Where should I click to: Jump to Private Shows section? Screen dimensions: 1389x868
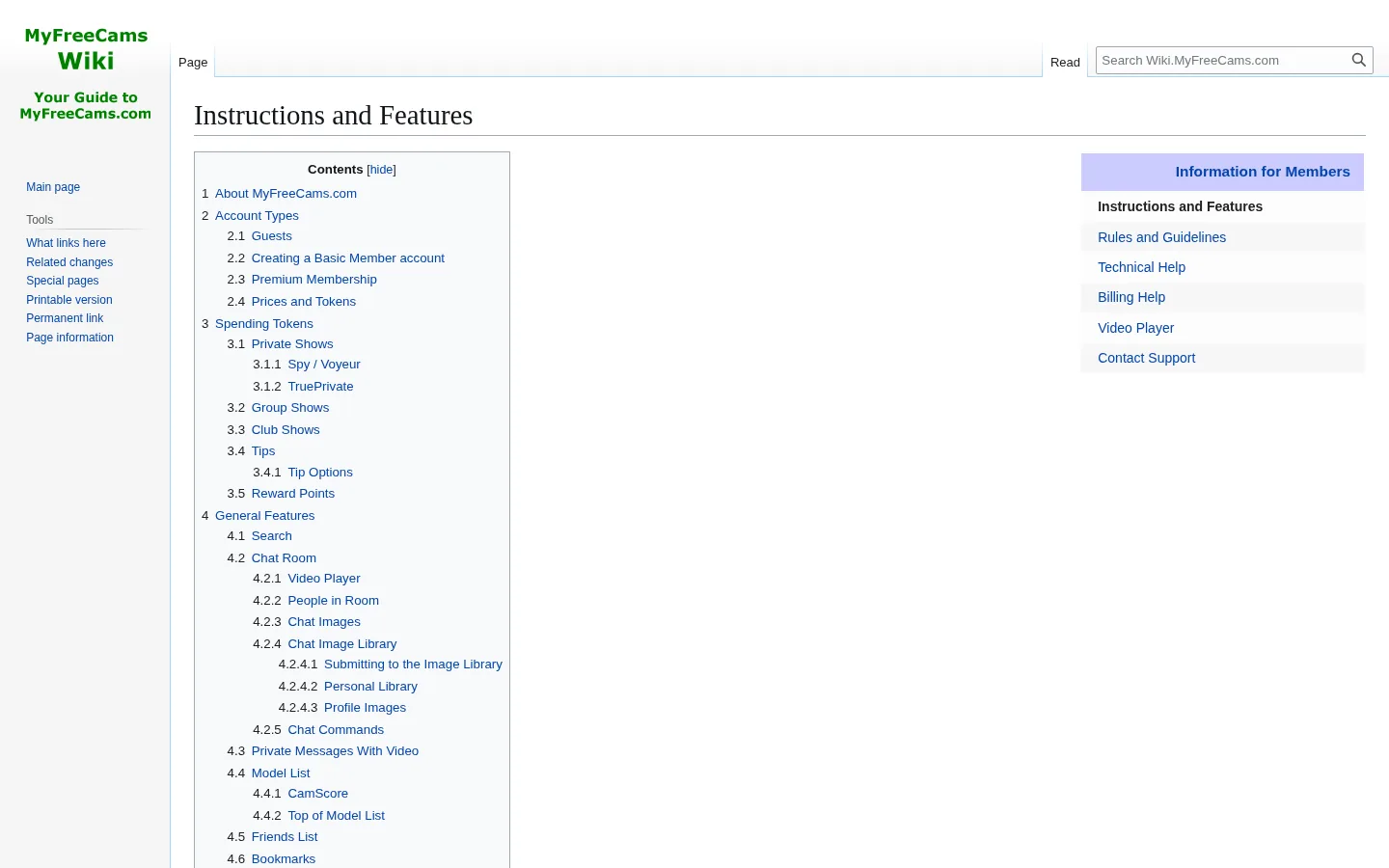pos(292,344)
